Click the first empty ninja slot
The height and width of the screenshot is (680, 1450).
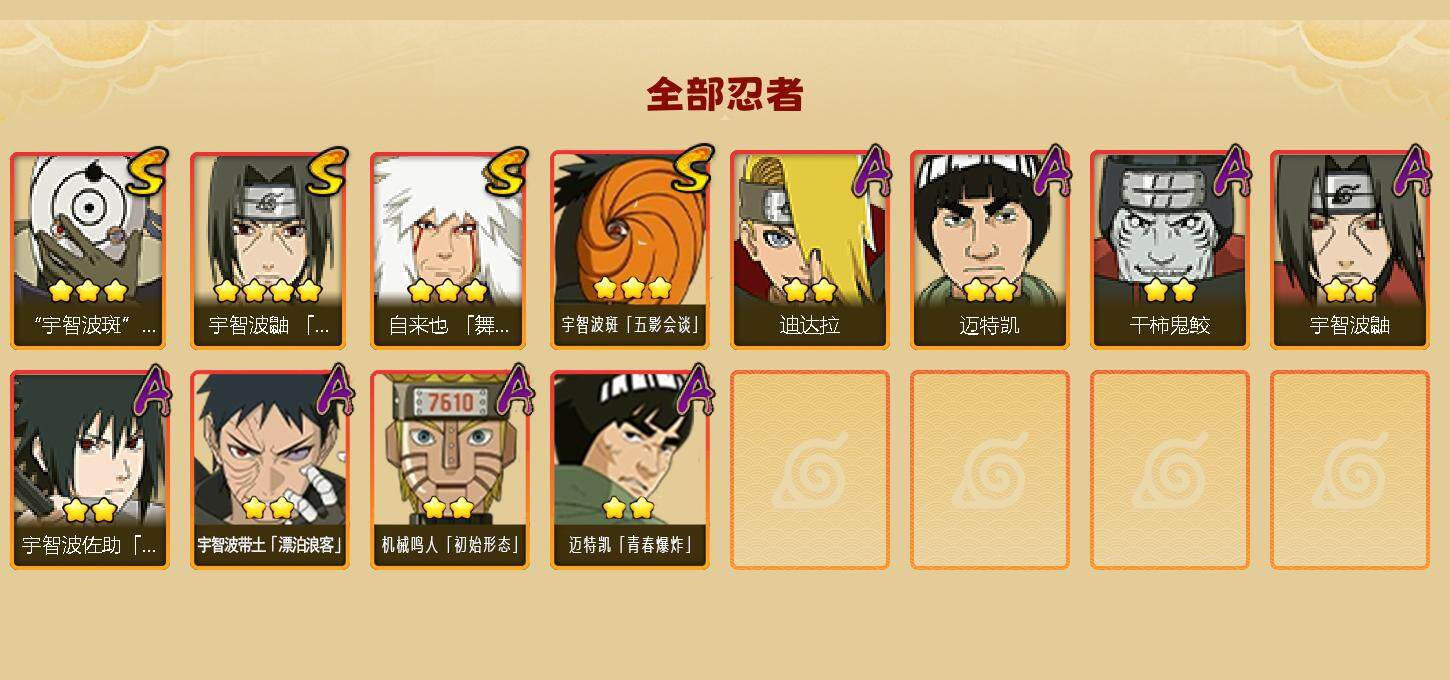click(810, 470)
